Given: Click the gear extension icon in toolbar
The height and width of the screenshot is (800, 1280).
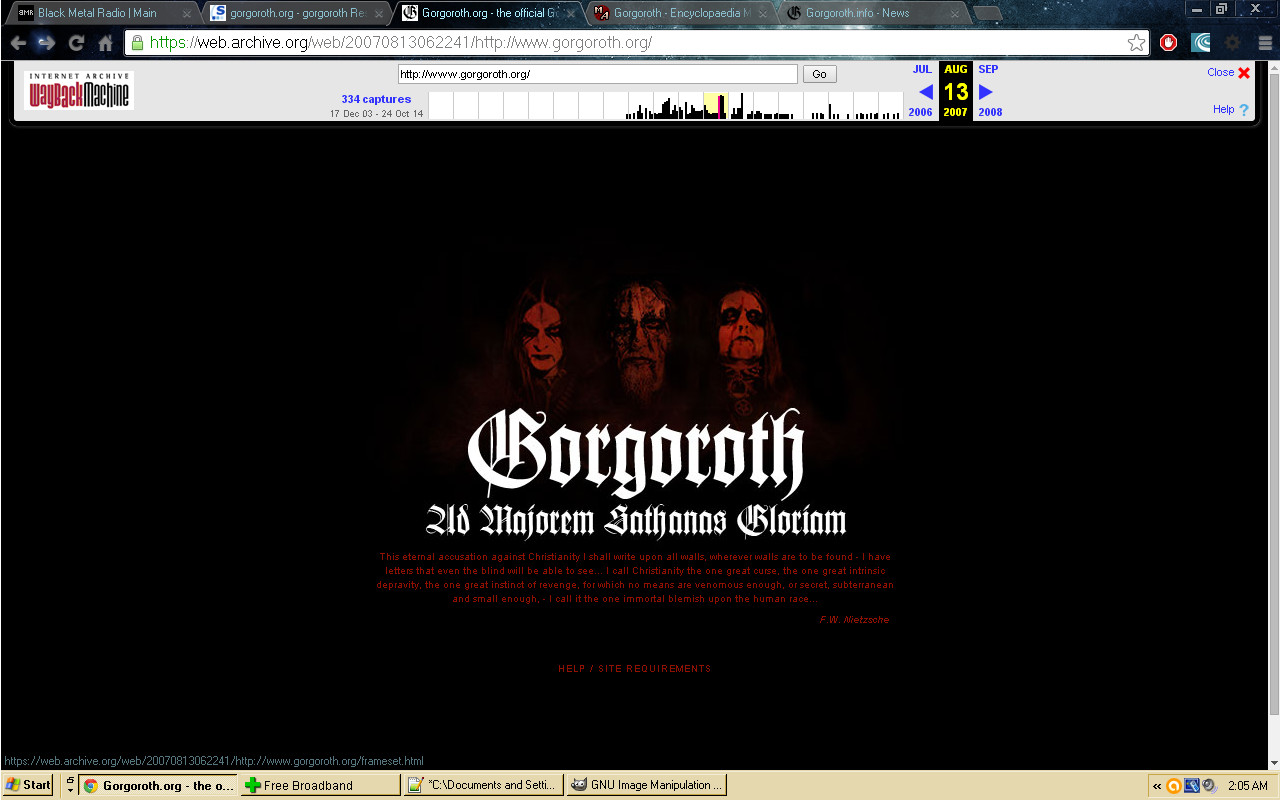Looking at the screenshot, I should point(1233,43).
